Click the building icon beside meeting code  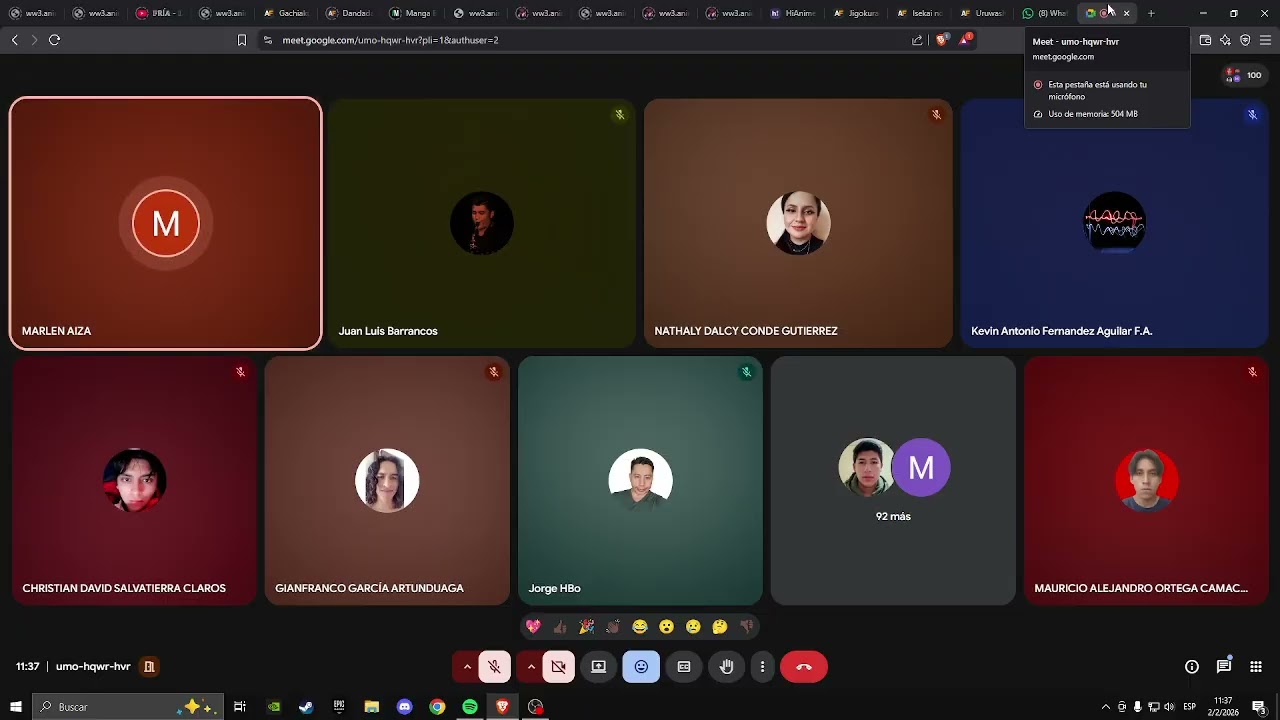pos(149,667)
